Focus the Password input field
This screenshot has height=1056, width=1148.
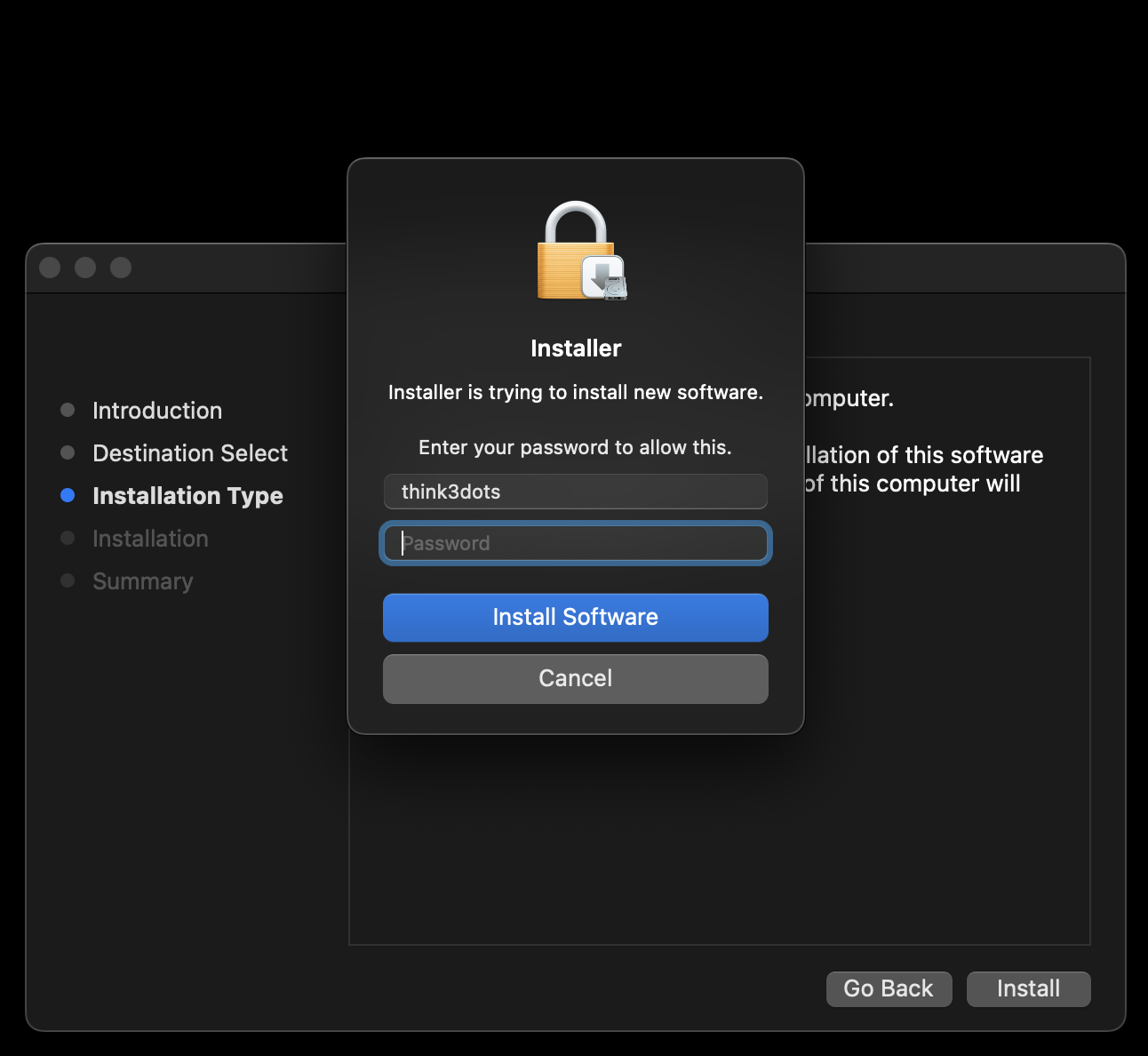click(576, 543)
